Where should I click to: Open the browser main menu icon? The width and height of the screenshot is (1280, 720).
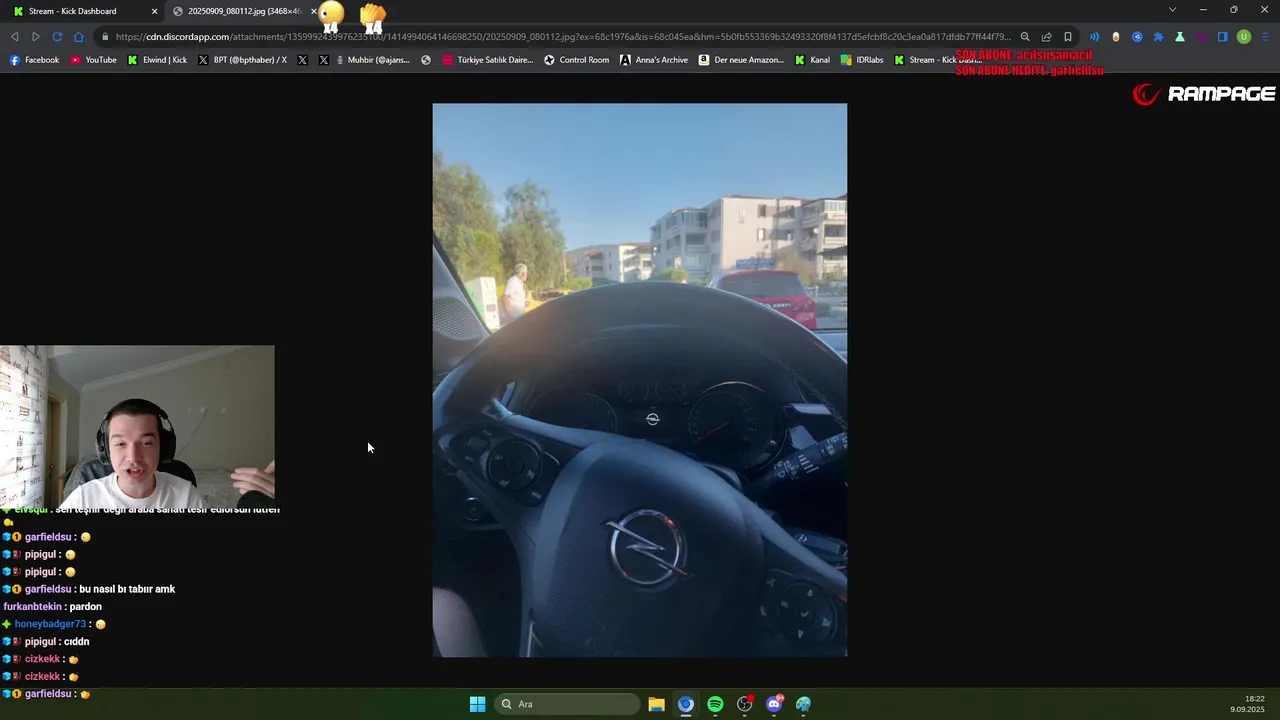[x=1265, y=37]
